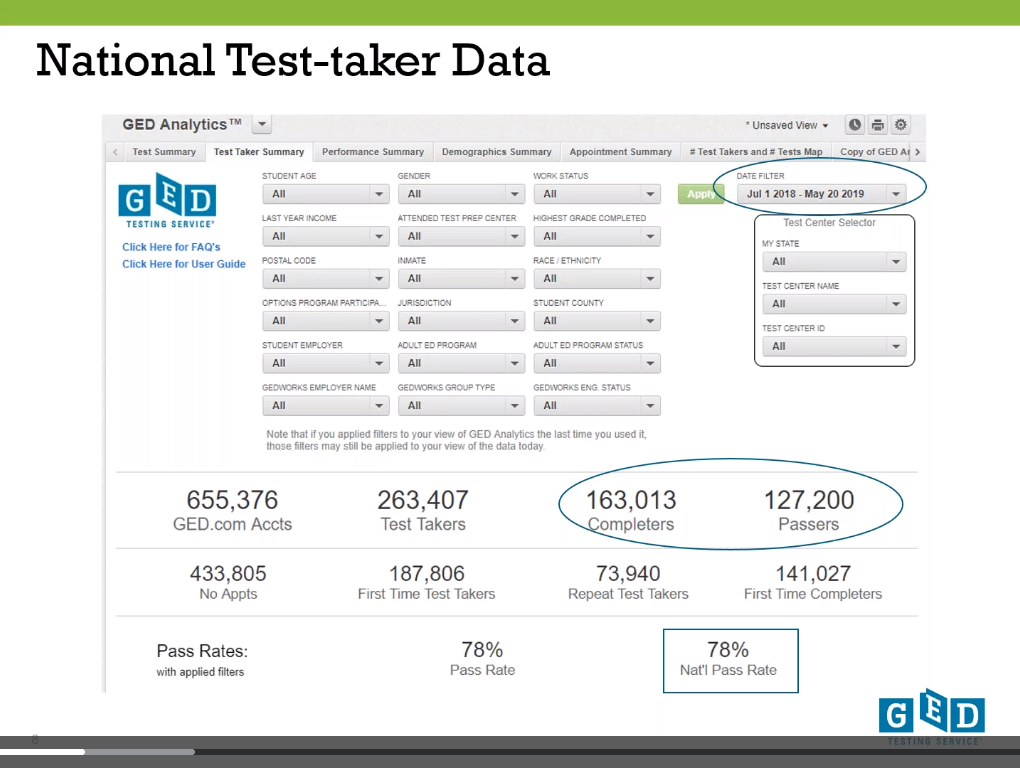1020x768 pixels.
Task: Expand the Test Center ID dropdown
Action: coord(834,347)
